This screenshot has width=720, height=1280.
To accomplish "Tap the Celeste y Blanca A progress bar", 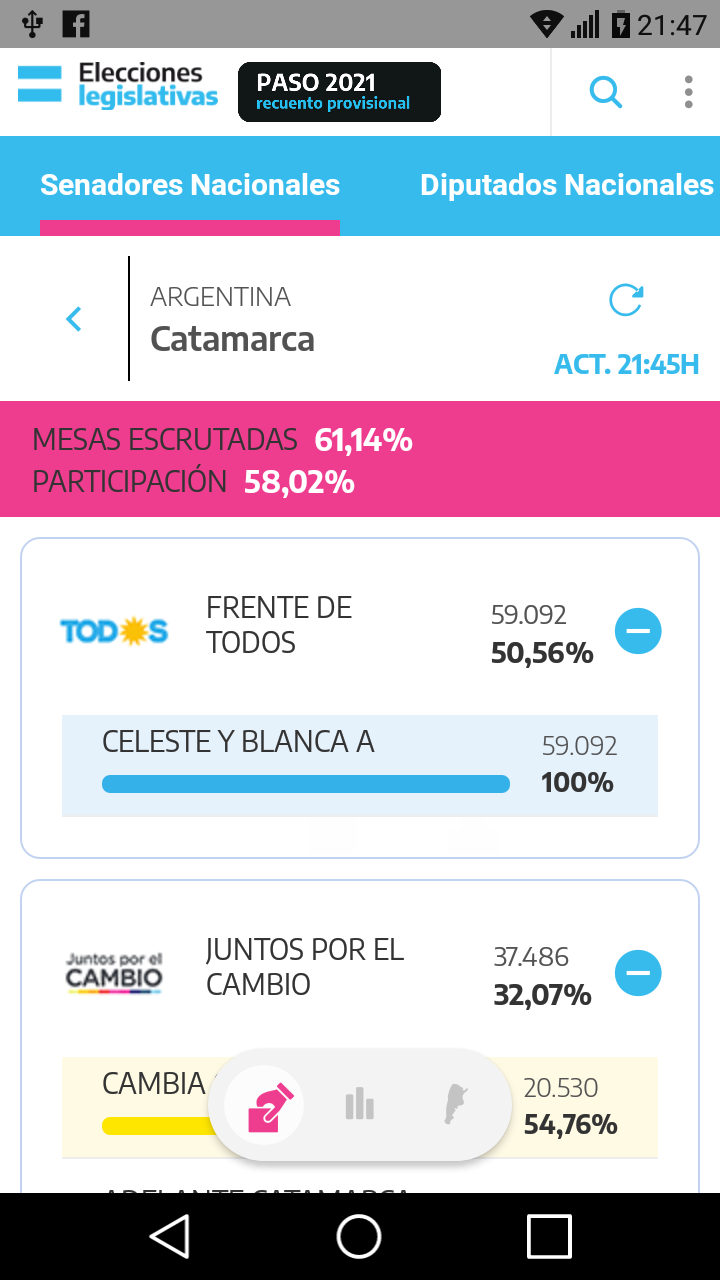I will [x=306, y=784].
